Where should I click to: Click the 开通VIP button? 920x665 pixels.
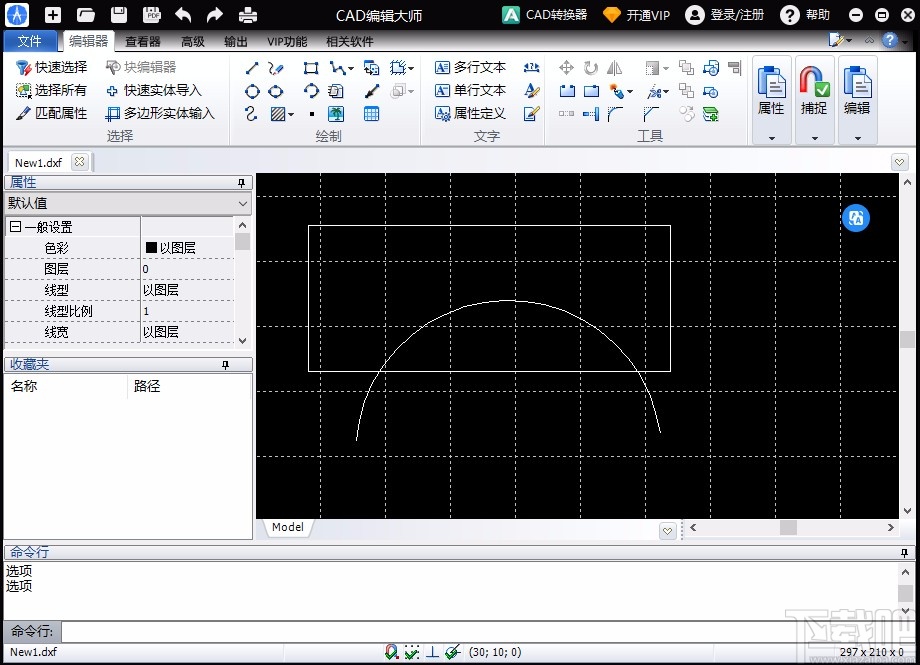tap(637, 15)
